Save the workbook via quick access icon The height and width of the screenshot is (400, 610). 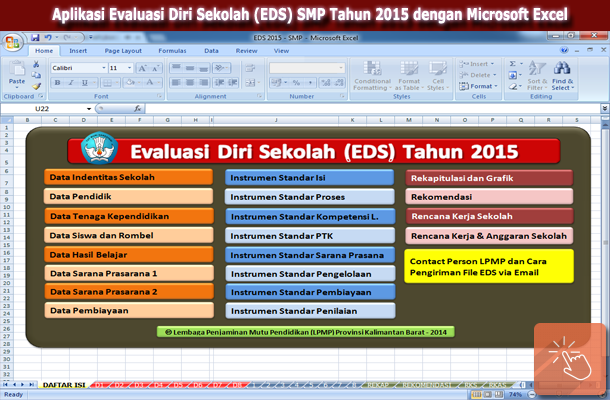pos(35,38)
